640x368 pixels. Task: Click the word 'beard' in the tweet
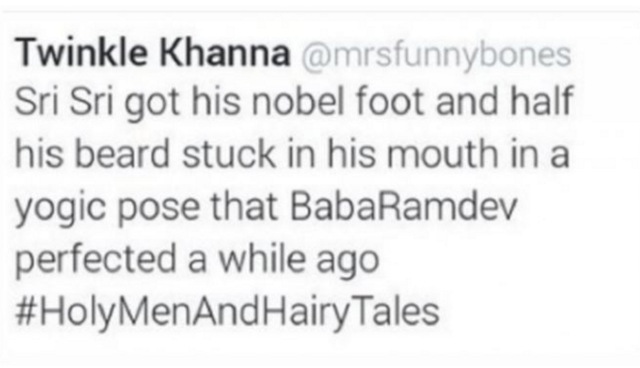pyautogui.click(x=122, y=153)
